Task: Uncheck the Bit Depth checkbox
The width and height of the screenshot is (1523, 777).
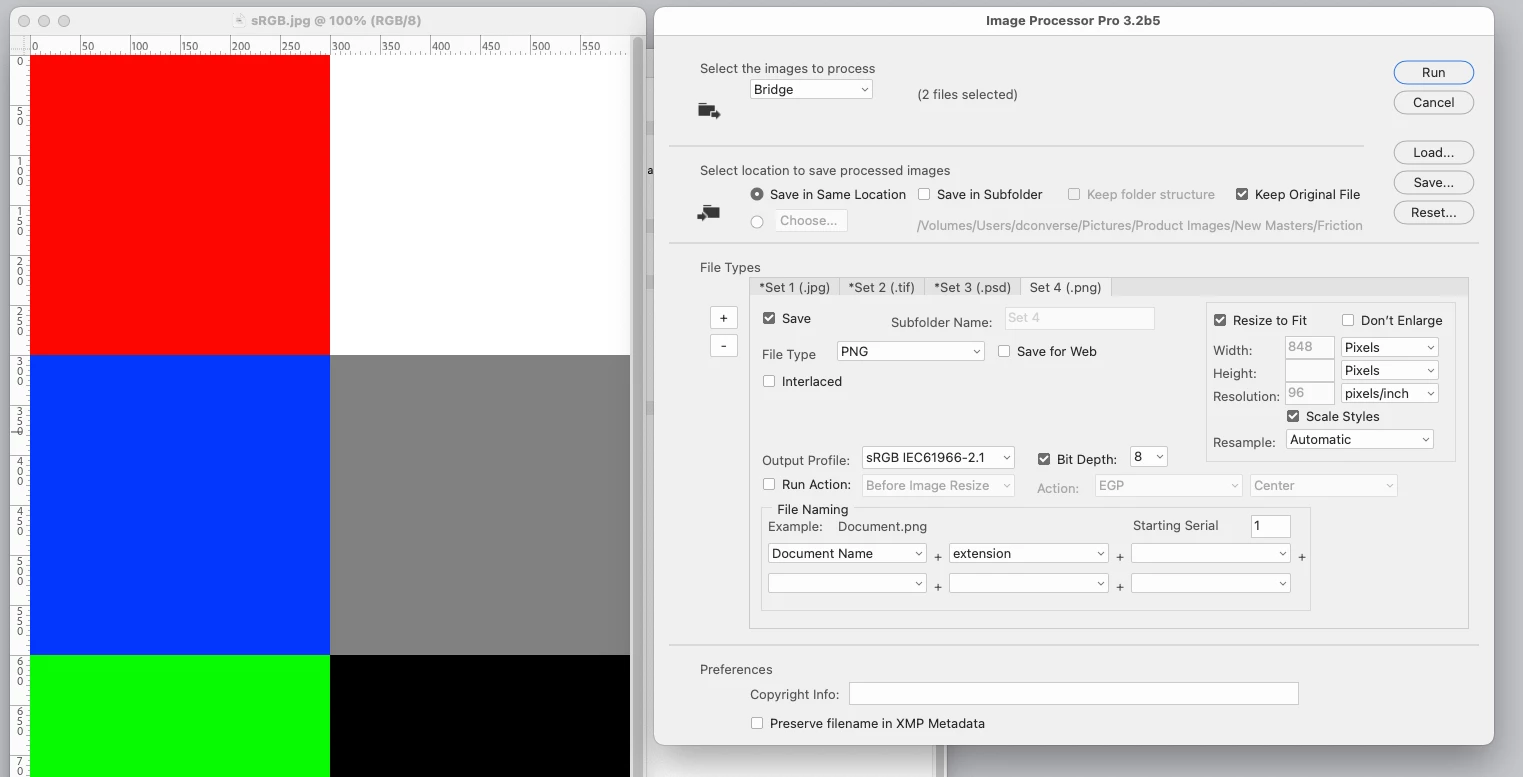Action: pos(1044,459)
